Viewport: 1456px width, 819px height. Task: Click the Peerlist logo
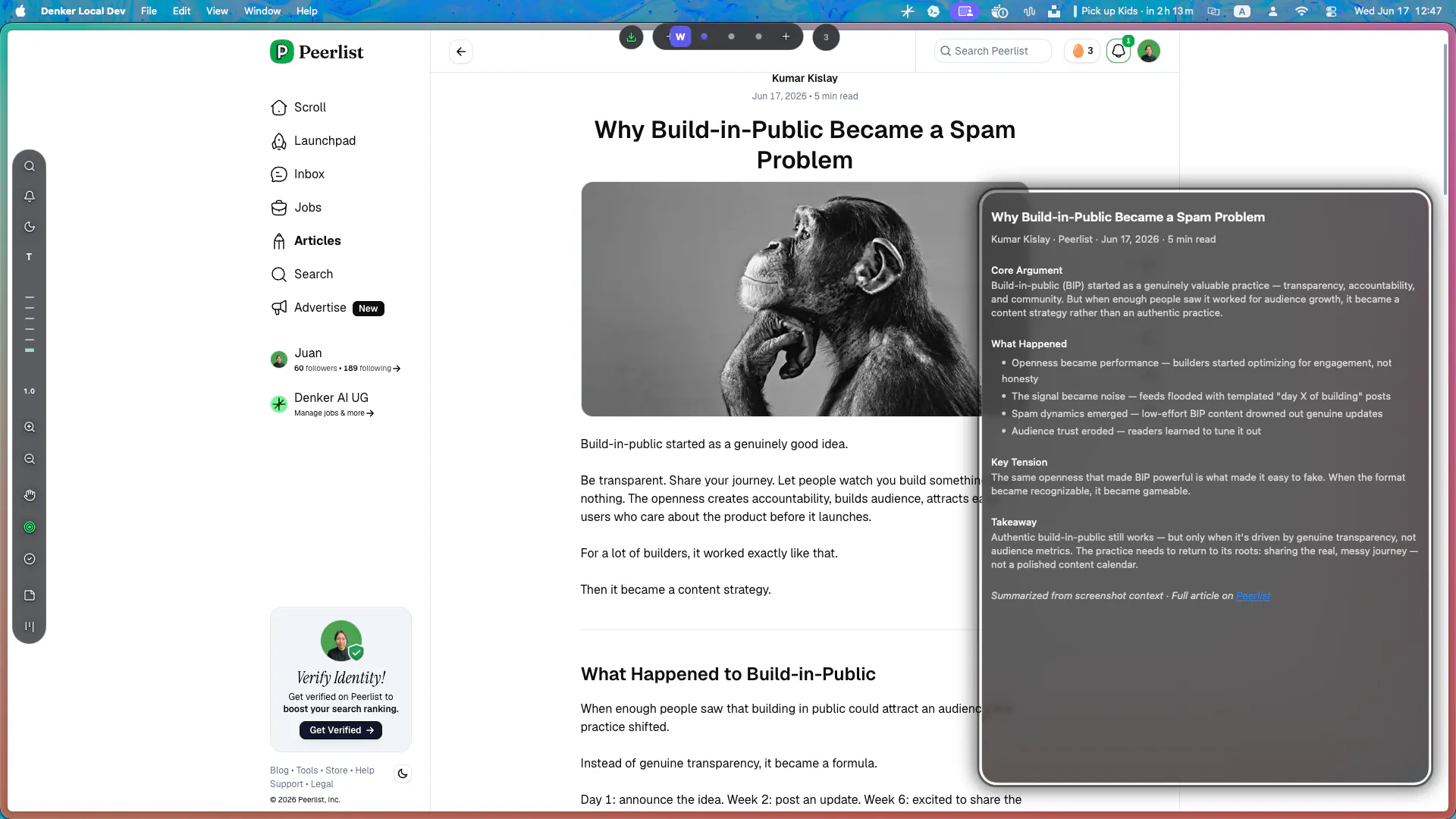point(317,52)
